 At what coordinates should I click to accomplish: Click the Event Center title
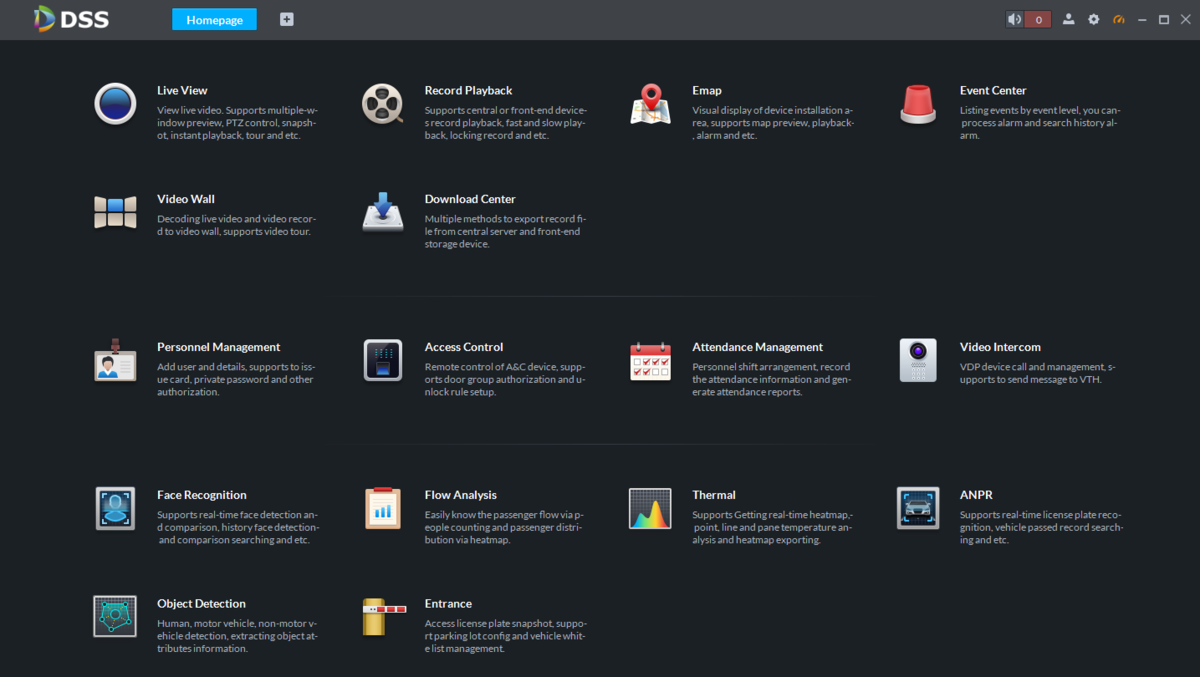[993, 90]
